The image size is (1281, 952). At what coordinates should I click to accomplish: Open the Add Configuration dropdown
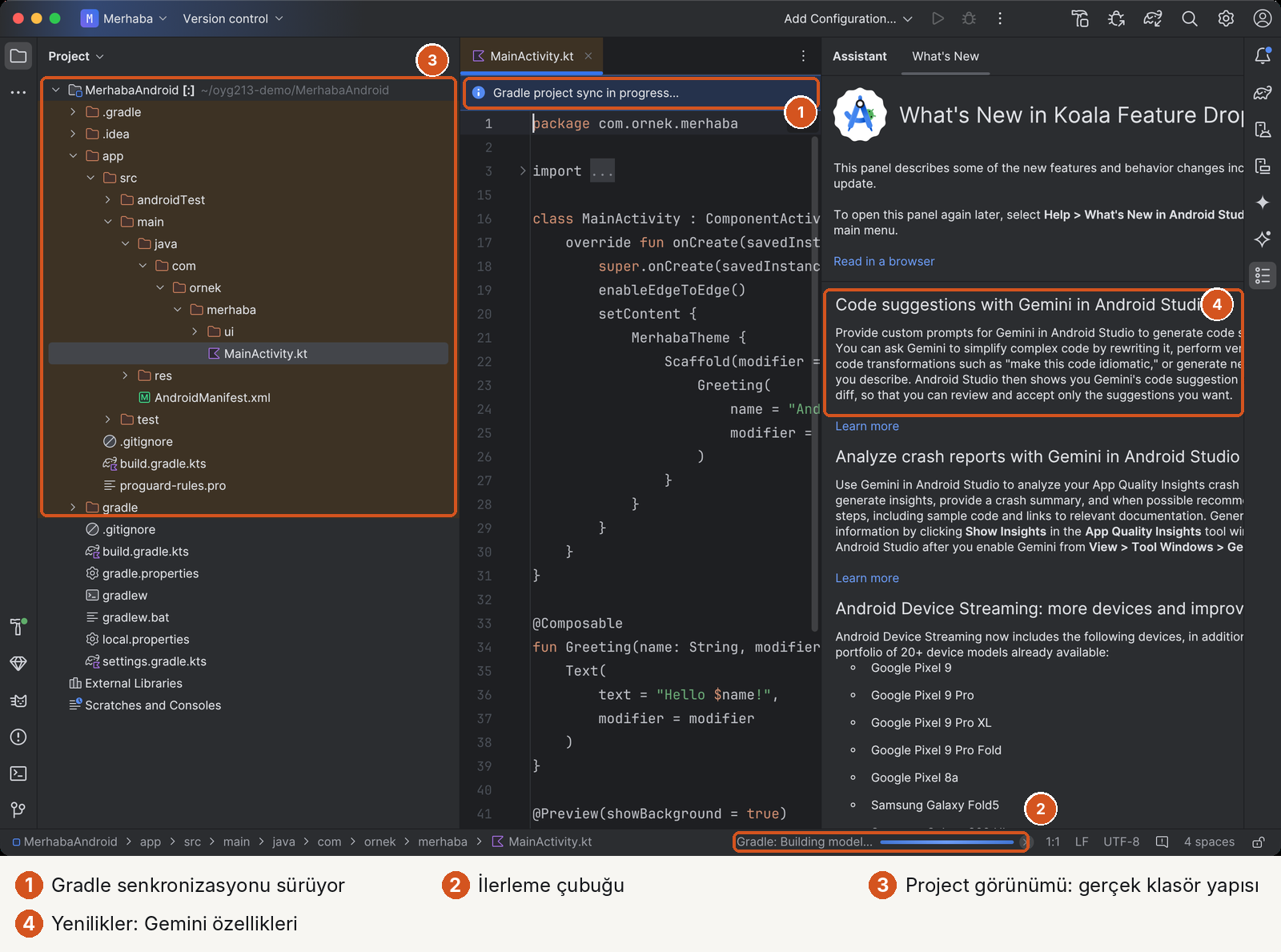pos(848,18)
